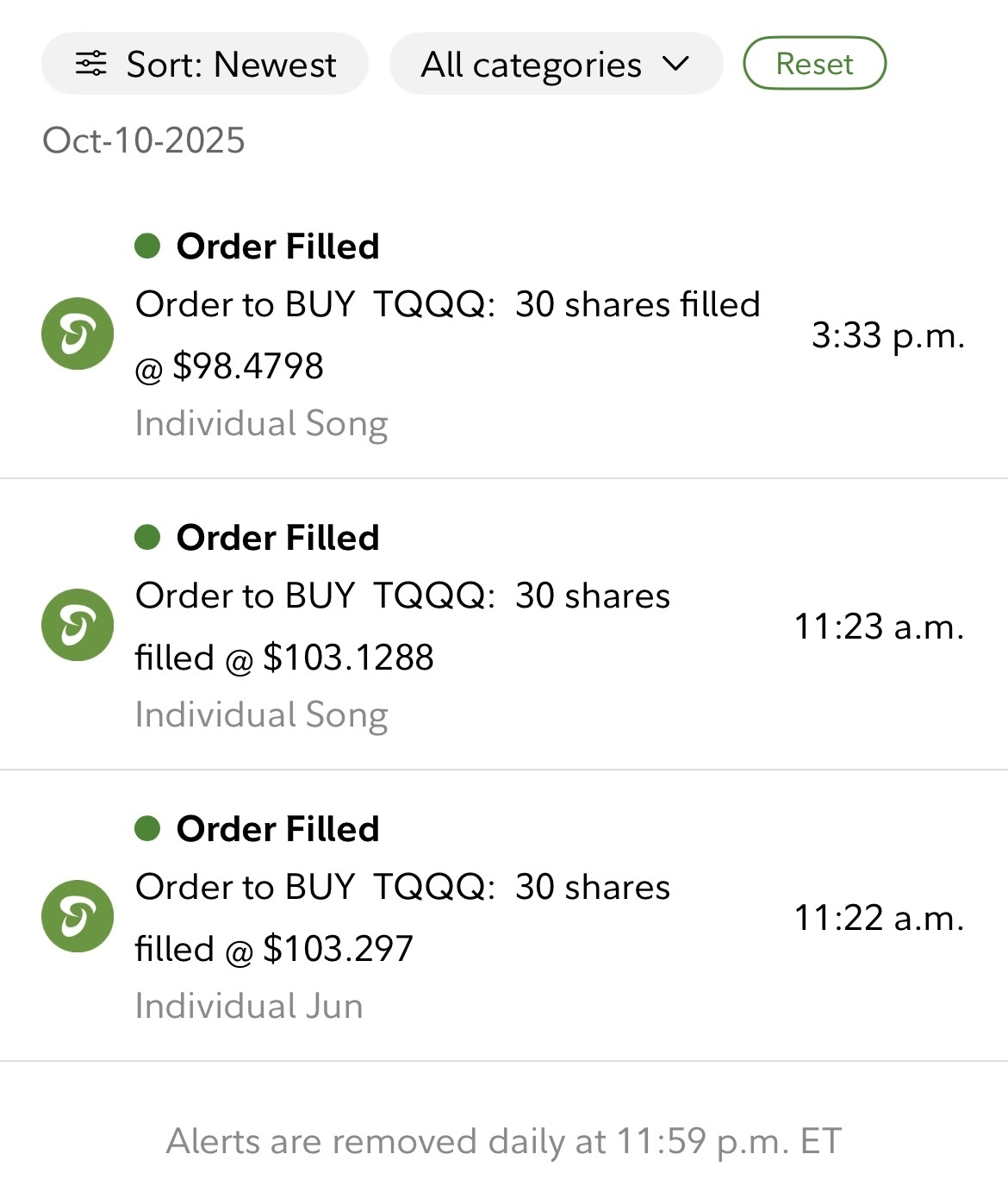Click green status dot of $98.4798 order
The image size is (1008, 1204).
[148, 246]
